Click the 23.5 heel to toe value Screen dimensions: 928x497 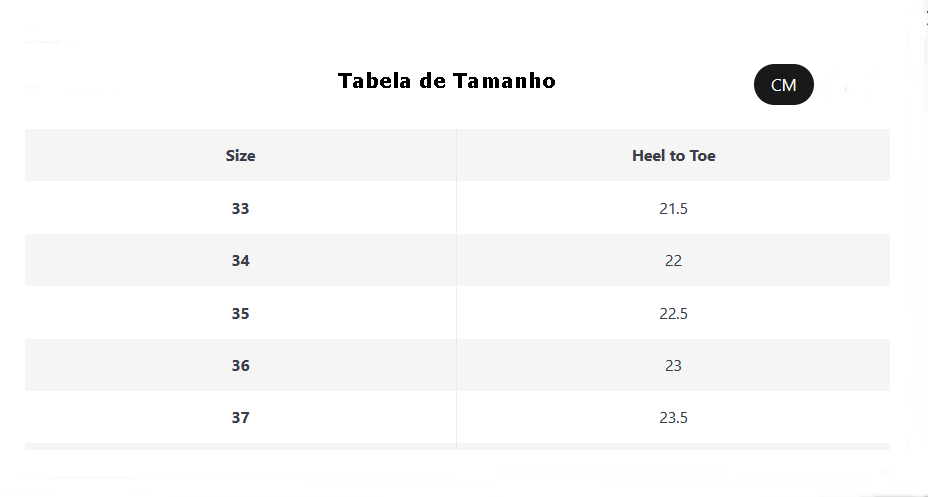pyautogui.click(x=674, y=418)
